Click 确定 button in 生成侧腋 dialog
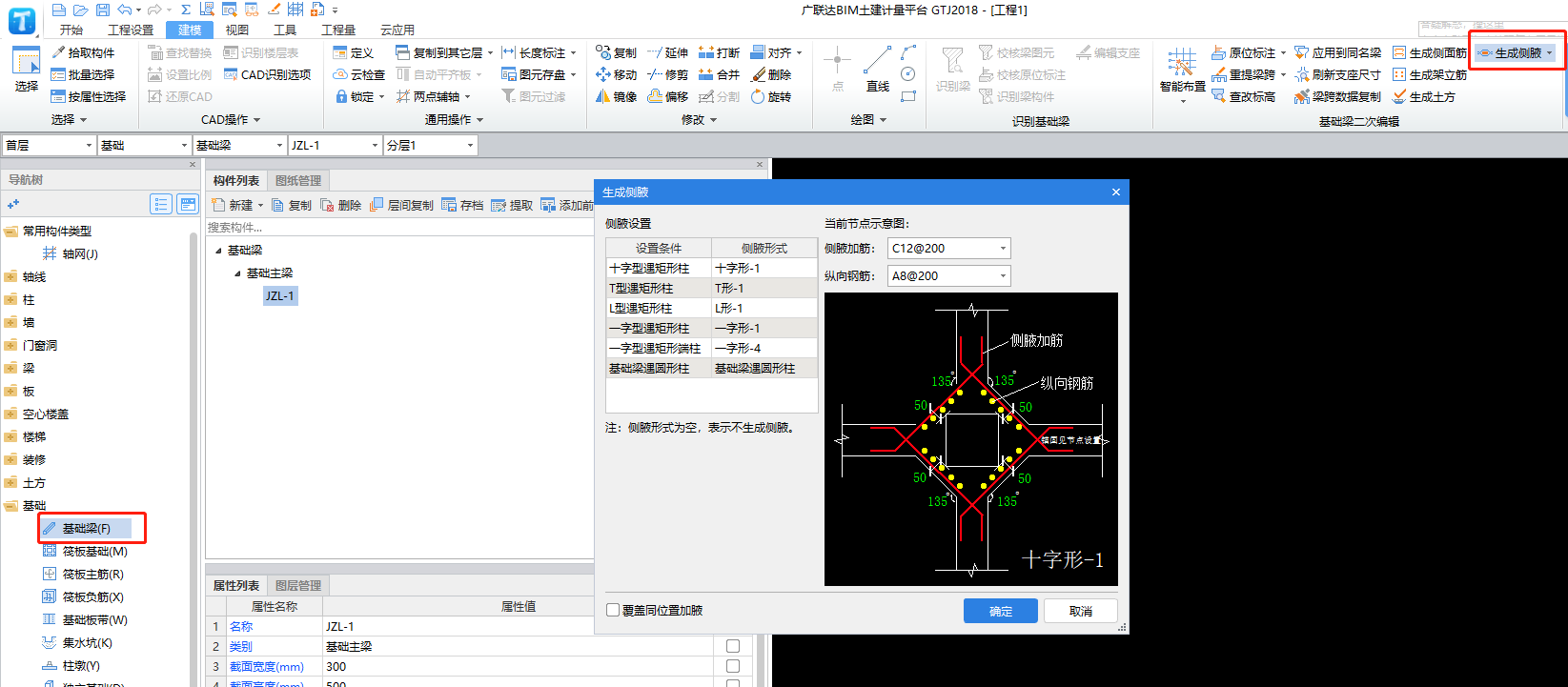 (1001, 611)
